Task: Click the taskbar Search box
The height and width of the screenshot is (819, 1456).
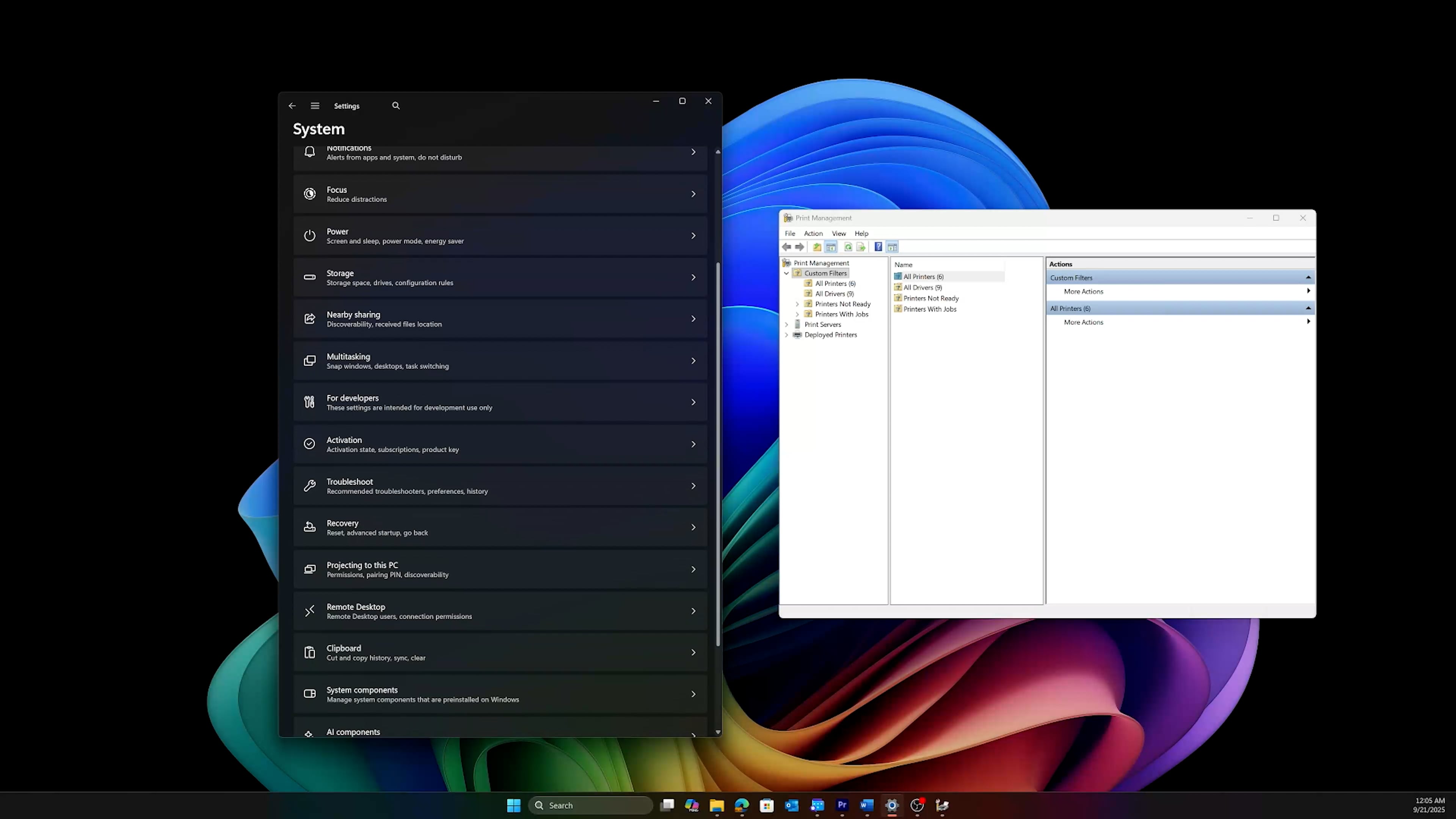Action: (590, 805)
